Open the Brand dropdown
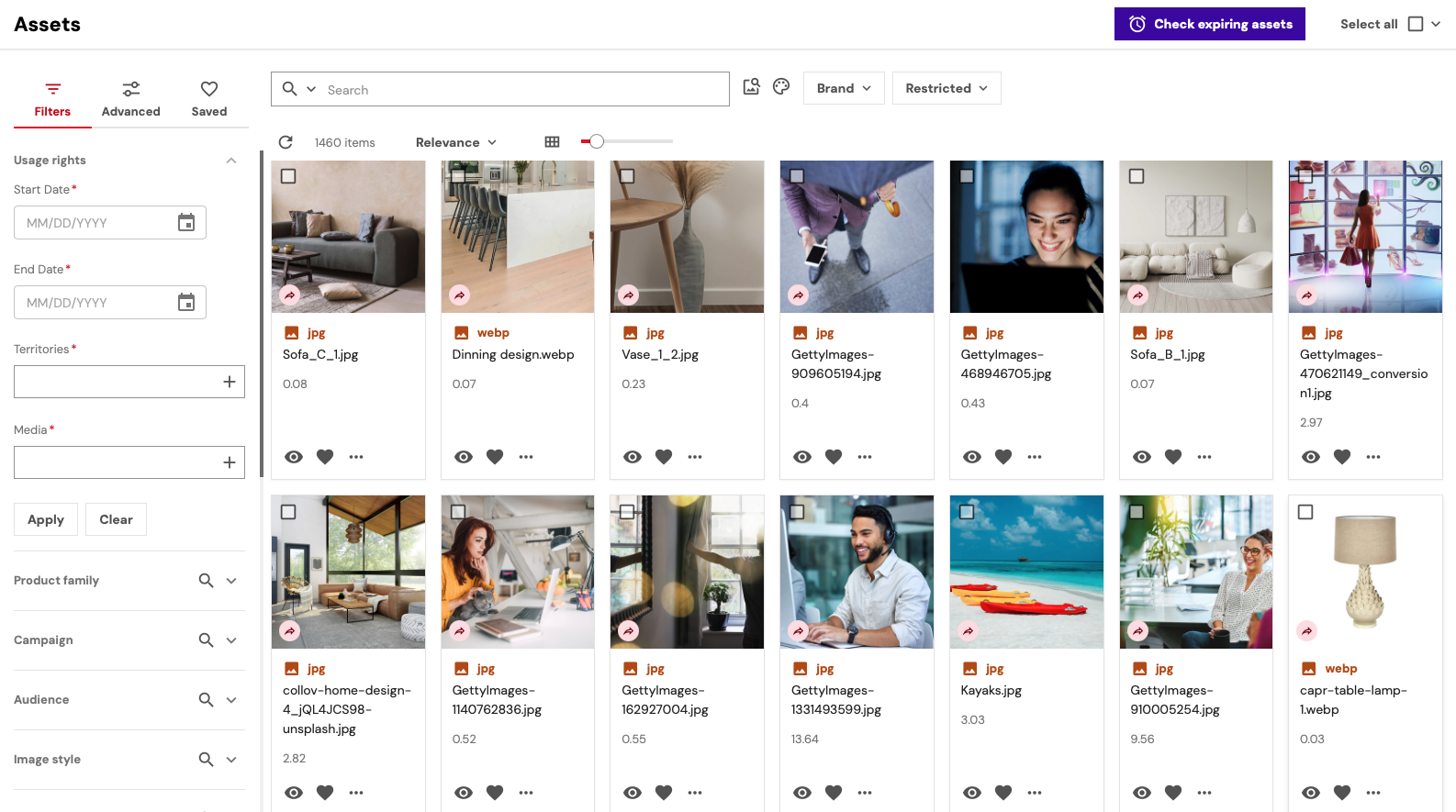Image resolution: width=1456 pixels, height=812 pixels. pos(844,88)
